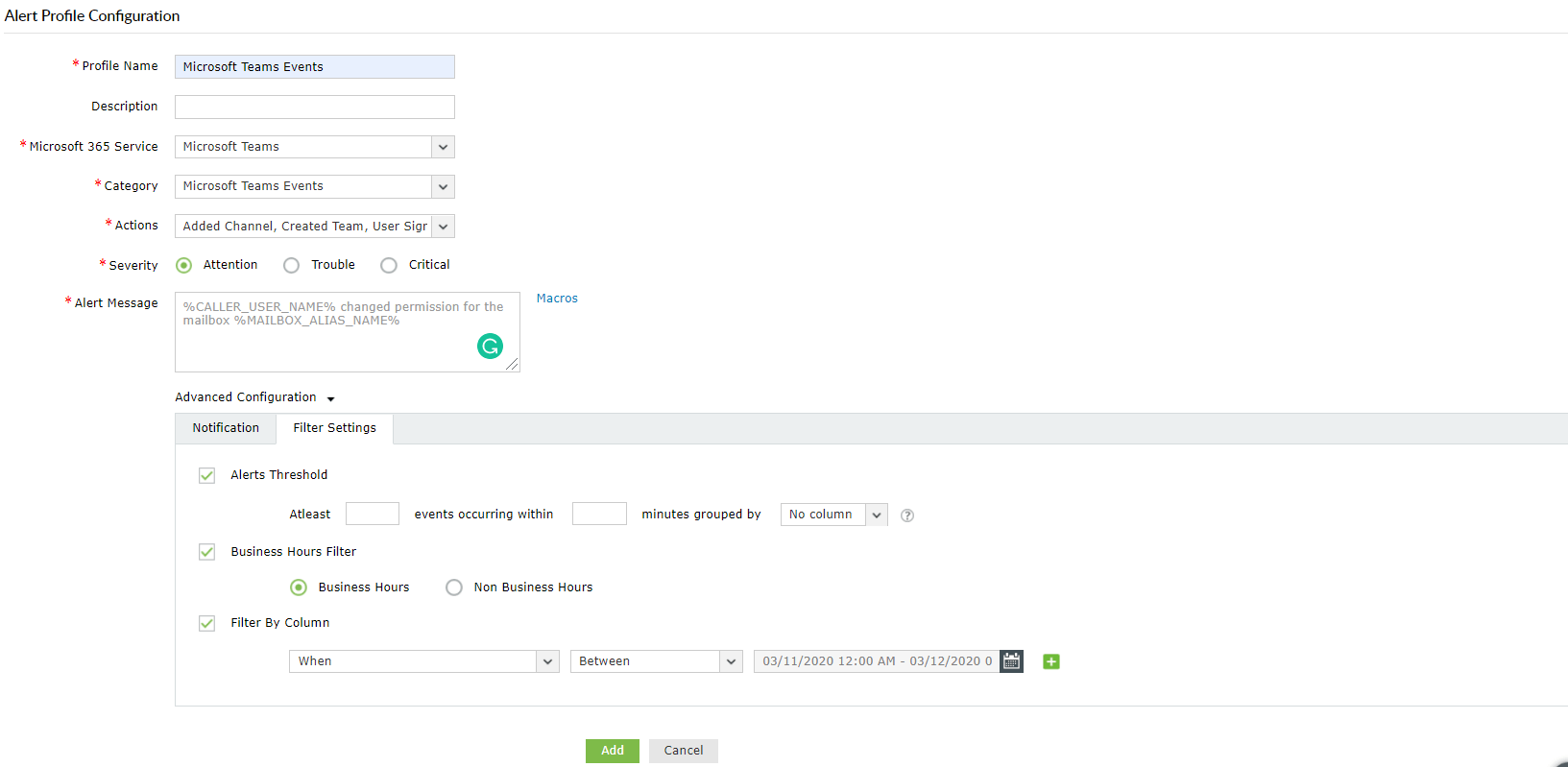This screenshot has height=767, width=1568.
Task: Toggle the Business Hours Filter checkbox
Action: 206,552
